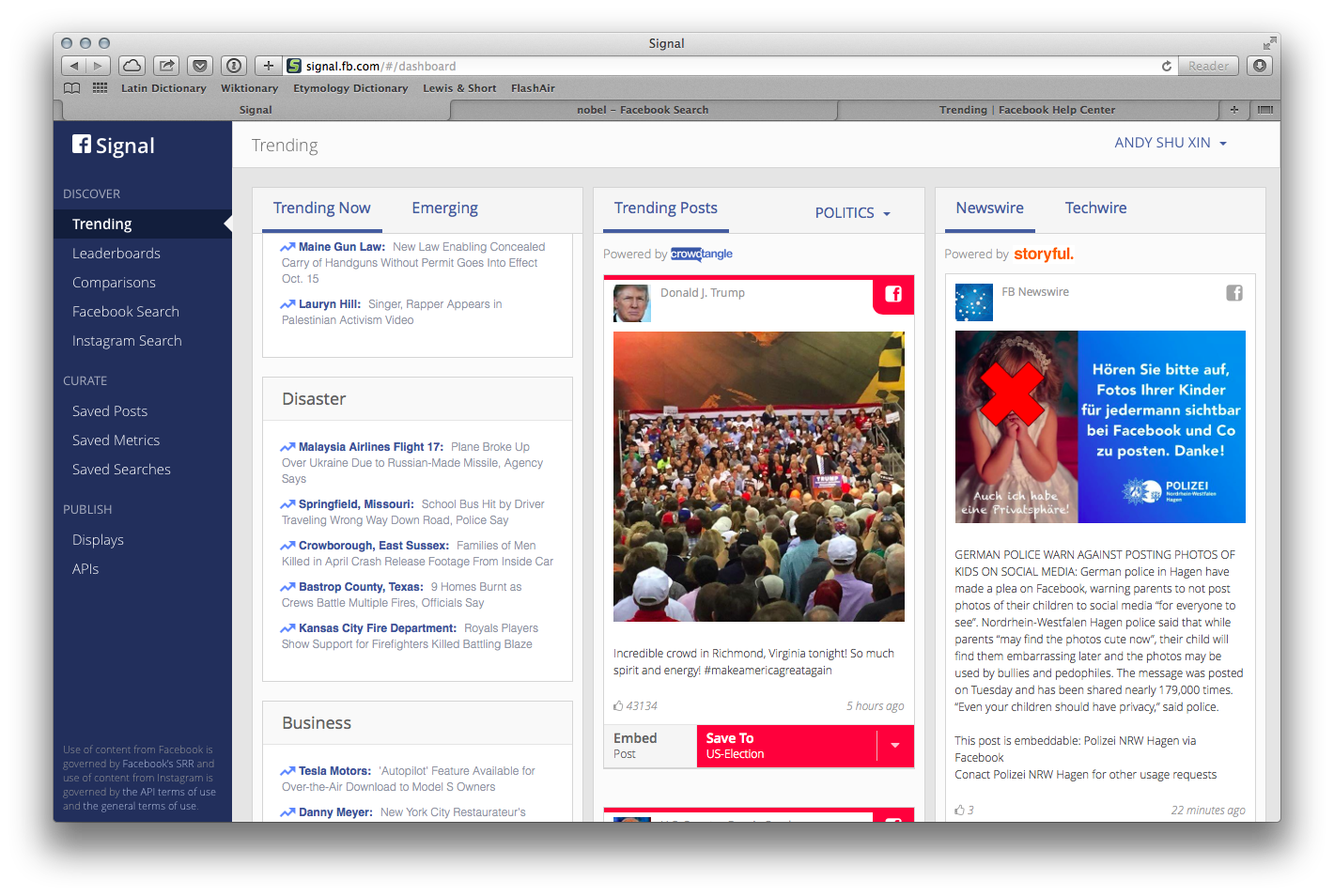Click the 1Password toolbar icon
1334x896 pixels.
(x=234, y=66)
